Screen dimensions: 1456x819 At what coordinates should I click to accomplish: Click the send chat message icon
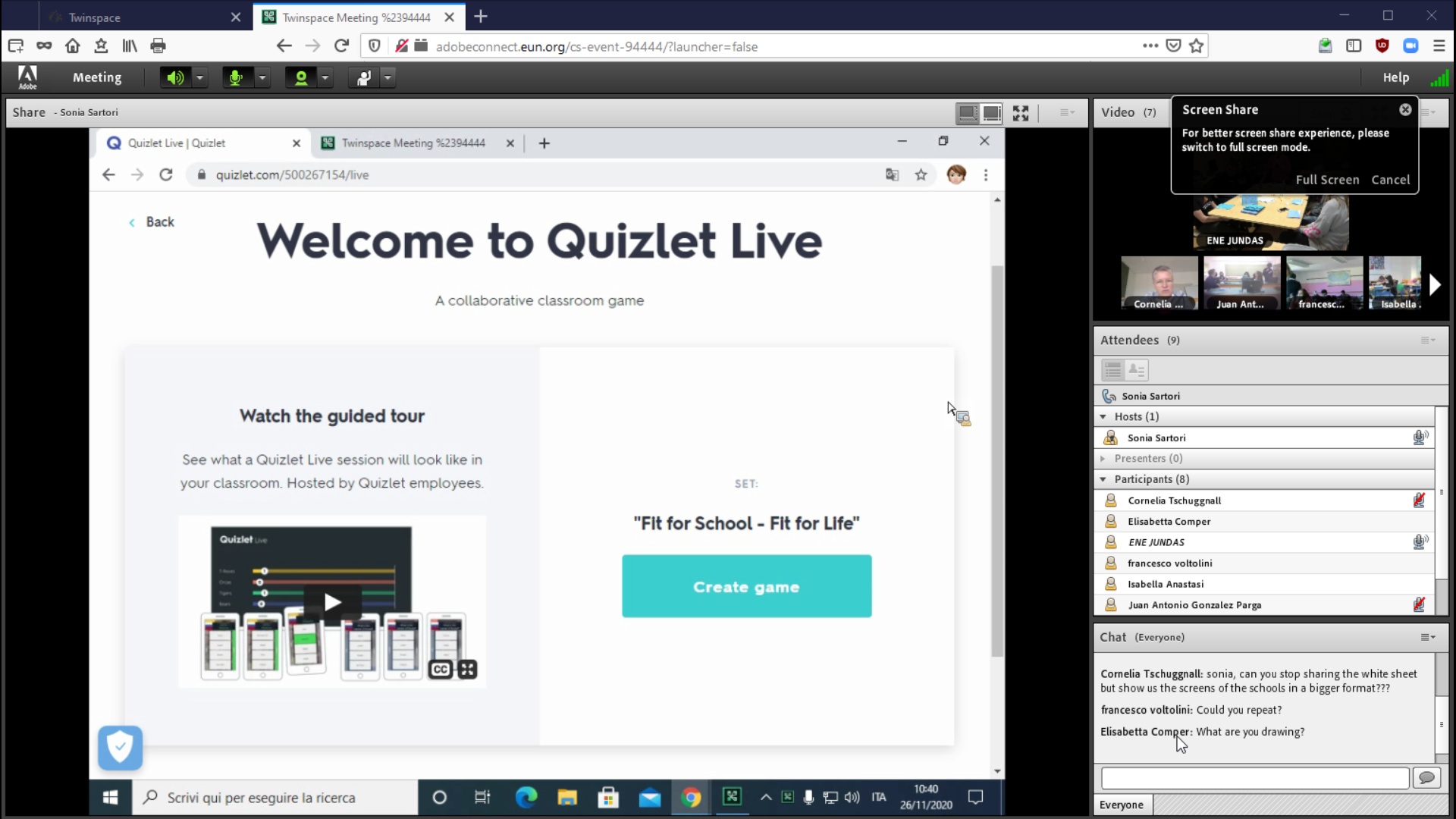click(x=1426, y=778)
